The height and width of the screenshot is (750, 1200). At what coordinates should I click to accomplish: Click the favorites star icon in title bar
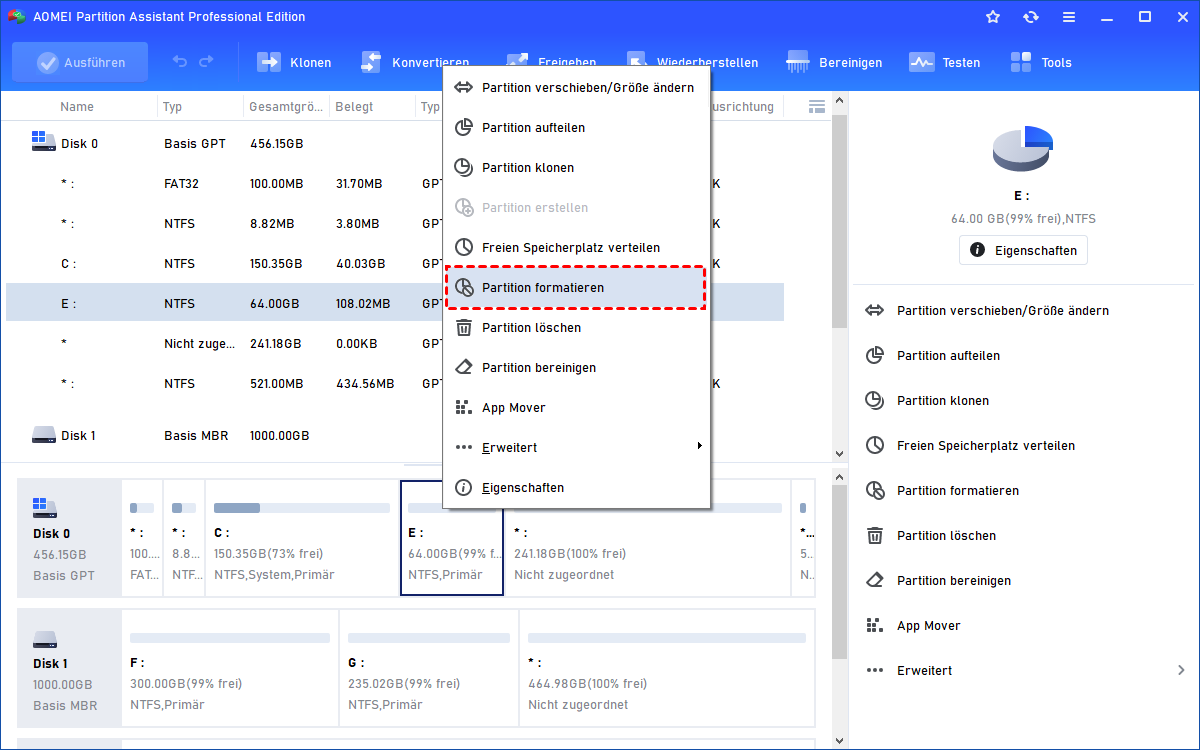coord(993,17)
